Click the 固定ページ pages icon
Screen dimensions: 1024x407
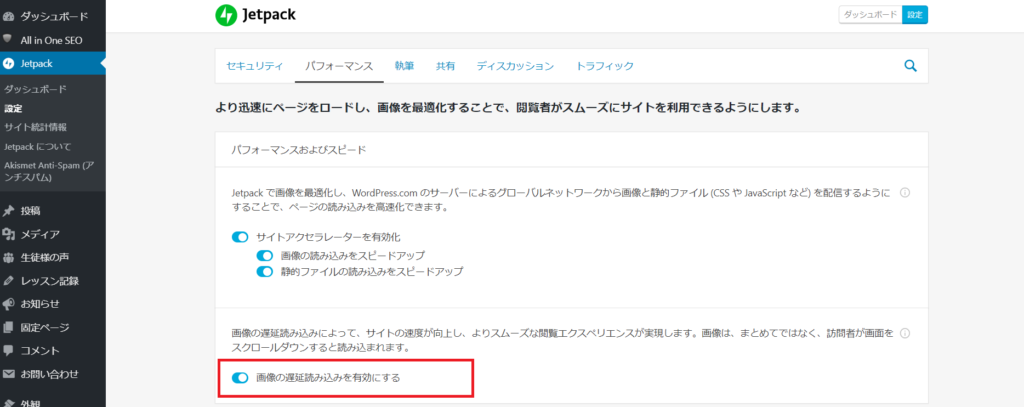9,328
